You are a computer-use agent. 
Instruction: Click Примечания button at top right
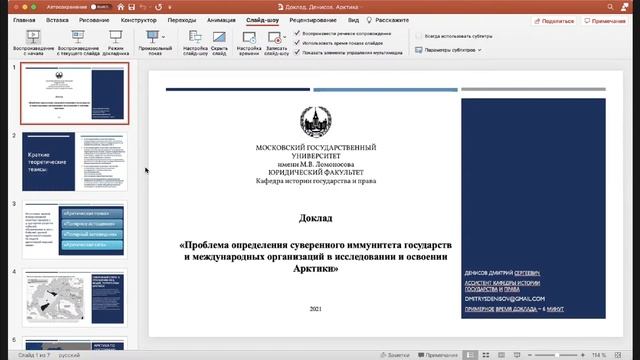click(605, 21)
